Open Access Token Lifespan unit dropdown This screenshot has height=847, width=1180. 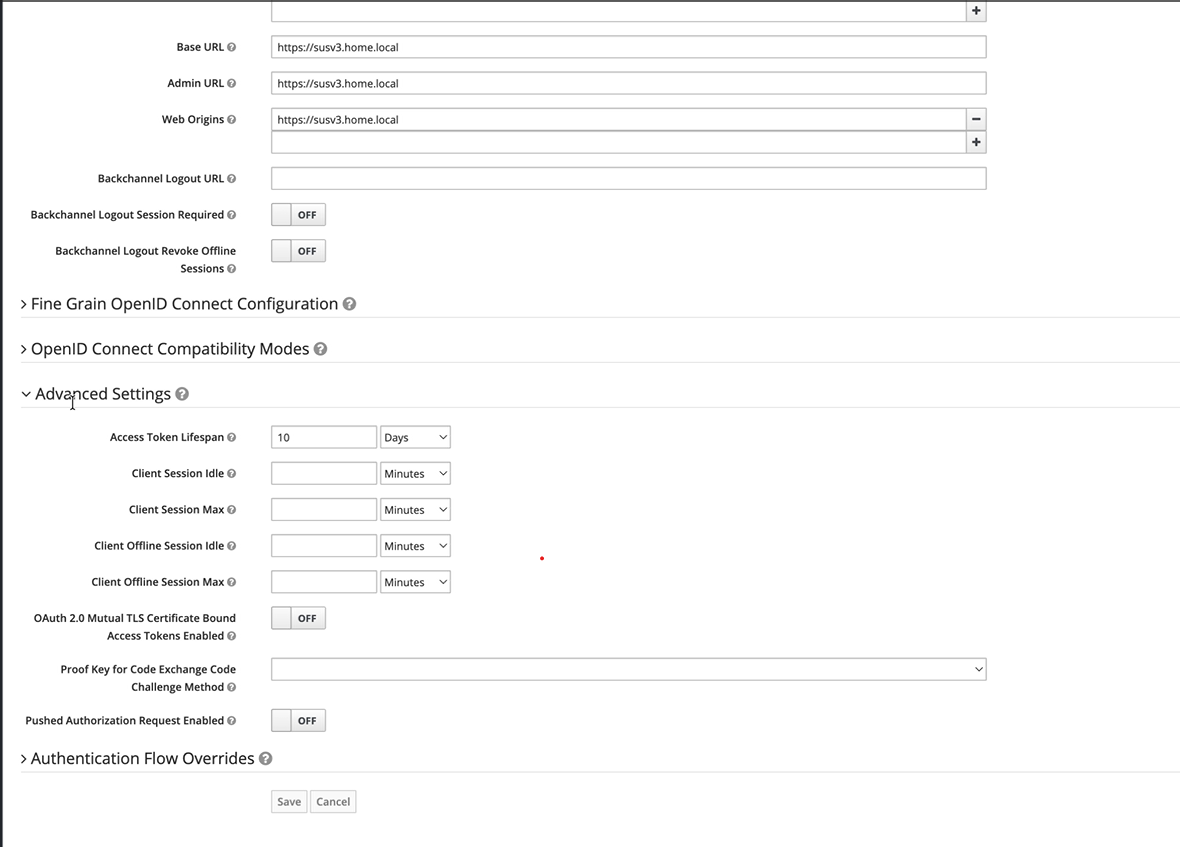[415, 438]
